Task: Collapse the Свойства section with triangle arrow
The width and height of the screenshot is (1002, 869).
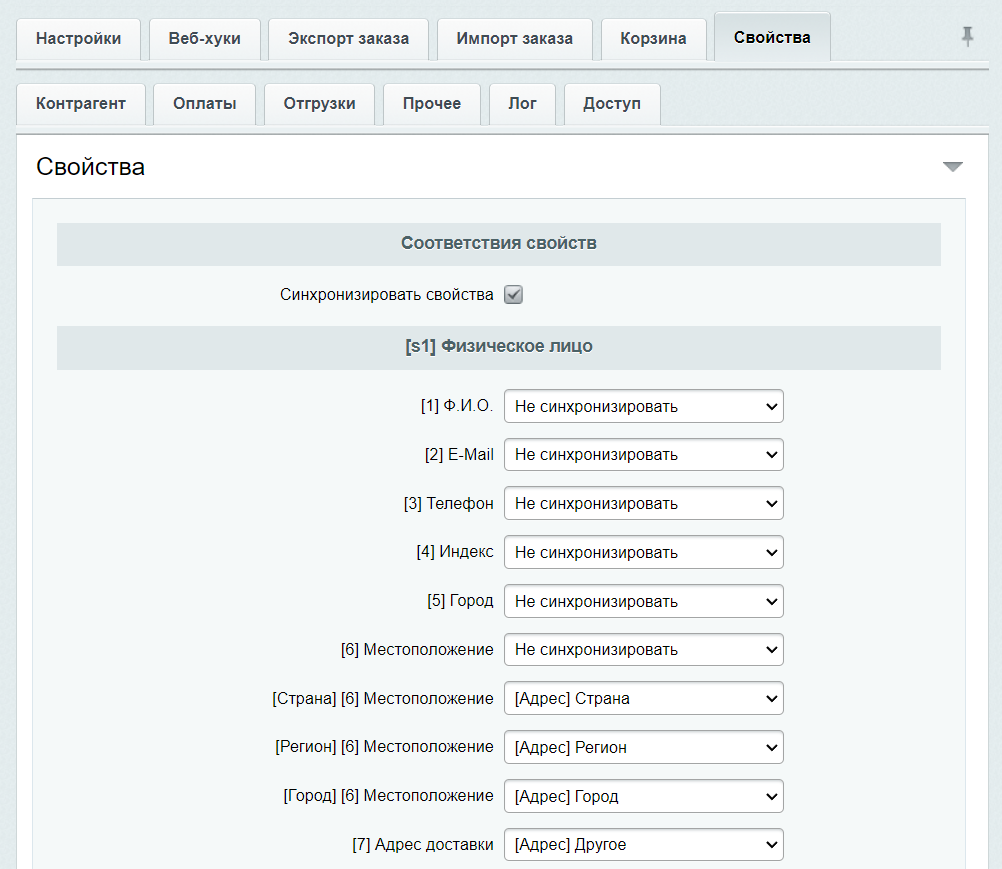Action: point(952,167)
